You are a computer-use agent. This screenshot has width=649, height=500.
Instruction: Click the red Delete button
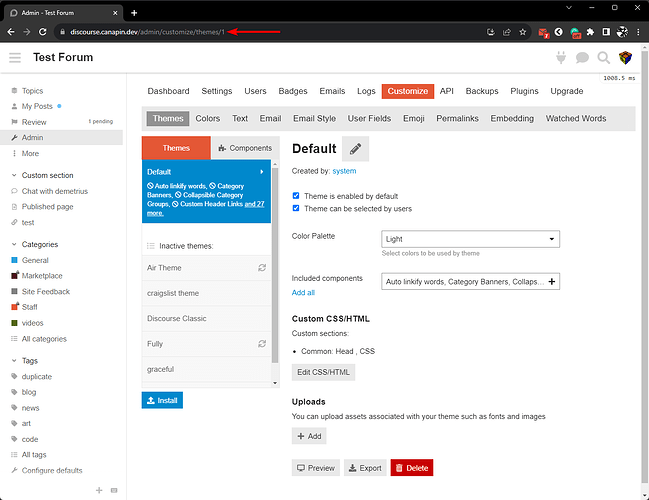click(x=412, y=468)
